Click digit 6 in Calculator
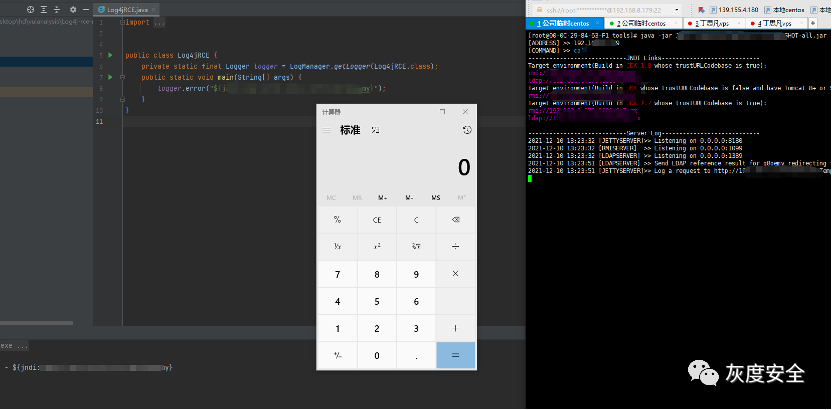 pyautogui.click(x=416, y=301)
